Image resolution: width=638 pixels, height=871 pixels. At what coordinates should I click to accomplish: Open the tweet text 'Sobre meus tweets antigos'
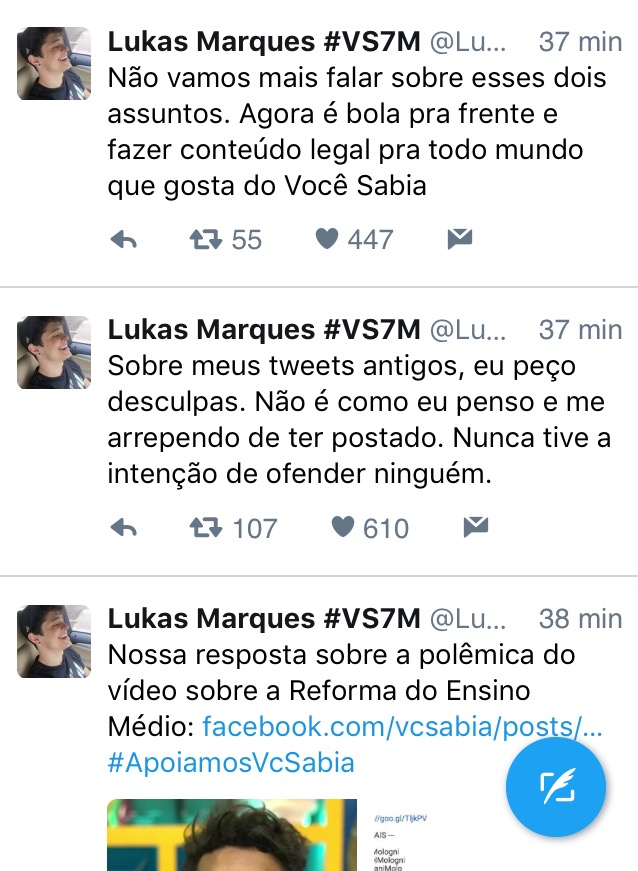[x=359, y=420]
